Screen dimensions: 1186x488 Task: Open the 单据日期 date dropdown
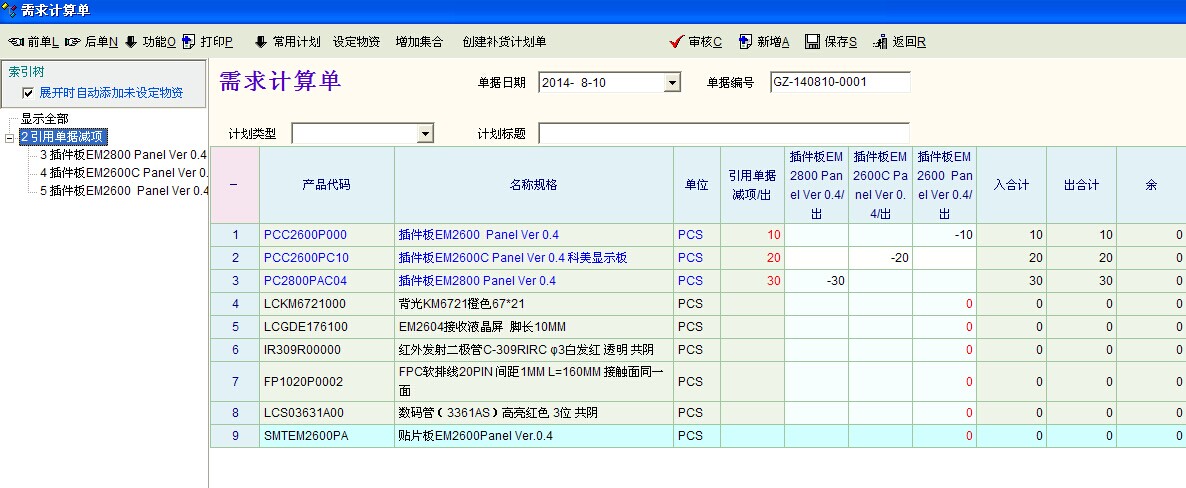tap(672, 83)
